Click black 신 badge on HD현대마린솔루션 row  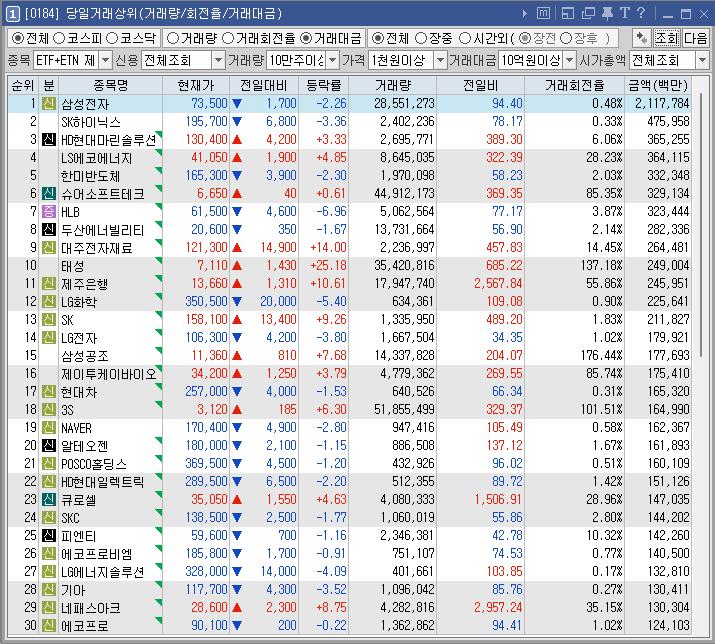pyautogui.click(x=49, y=139)
